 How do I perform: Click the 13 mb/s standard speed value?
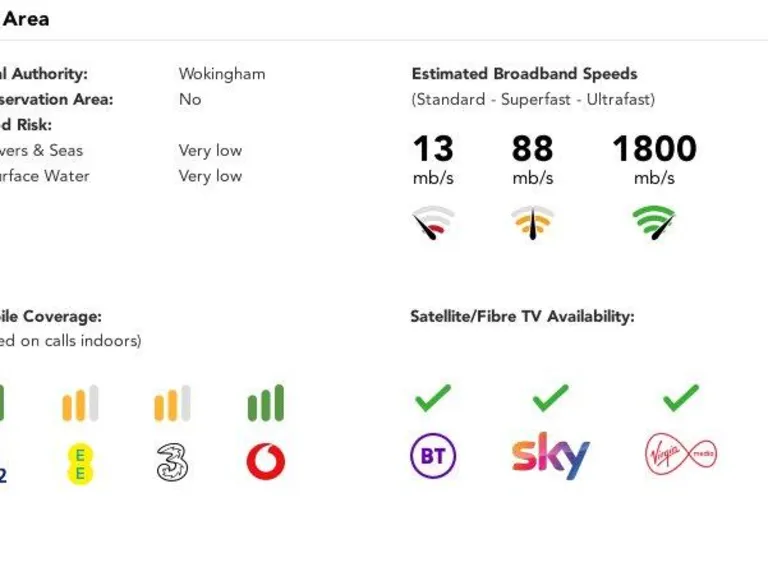433,150
